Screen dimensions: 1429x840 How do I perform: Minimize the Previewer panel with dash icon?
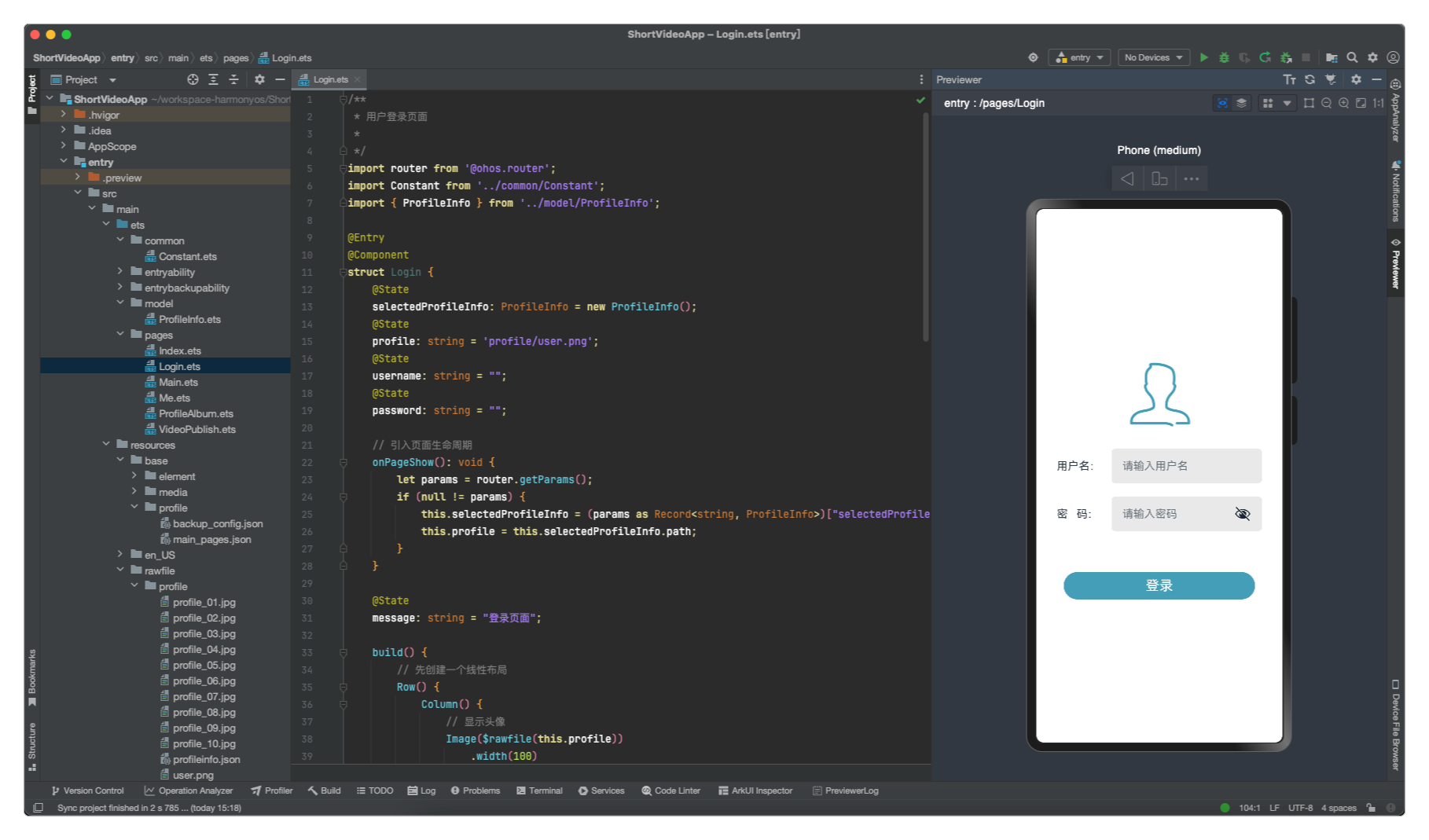1376,79
